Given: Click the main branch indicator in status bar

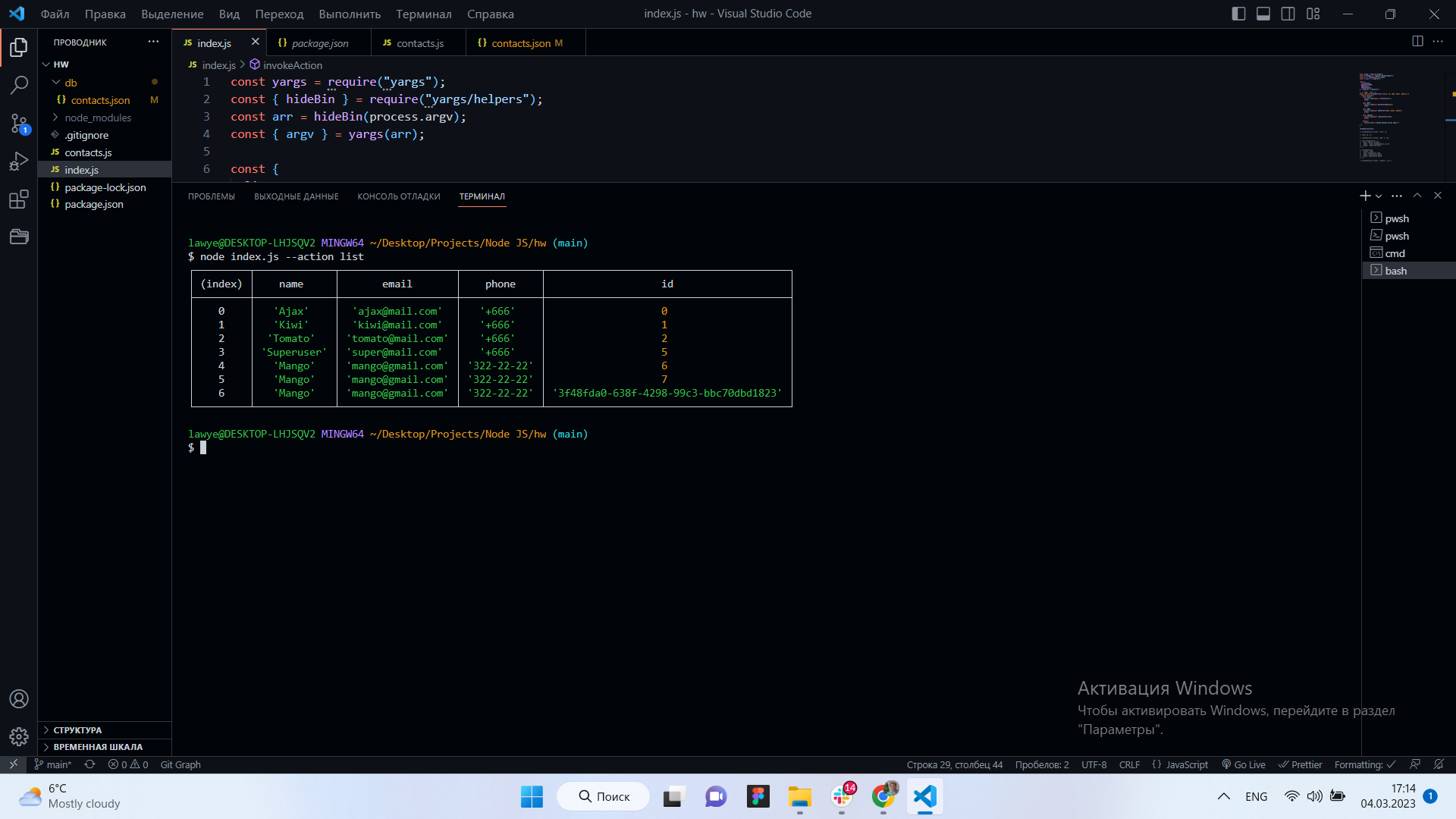Looking at the screenshot, I should pyautogui.click(x=52, y=764).
